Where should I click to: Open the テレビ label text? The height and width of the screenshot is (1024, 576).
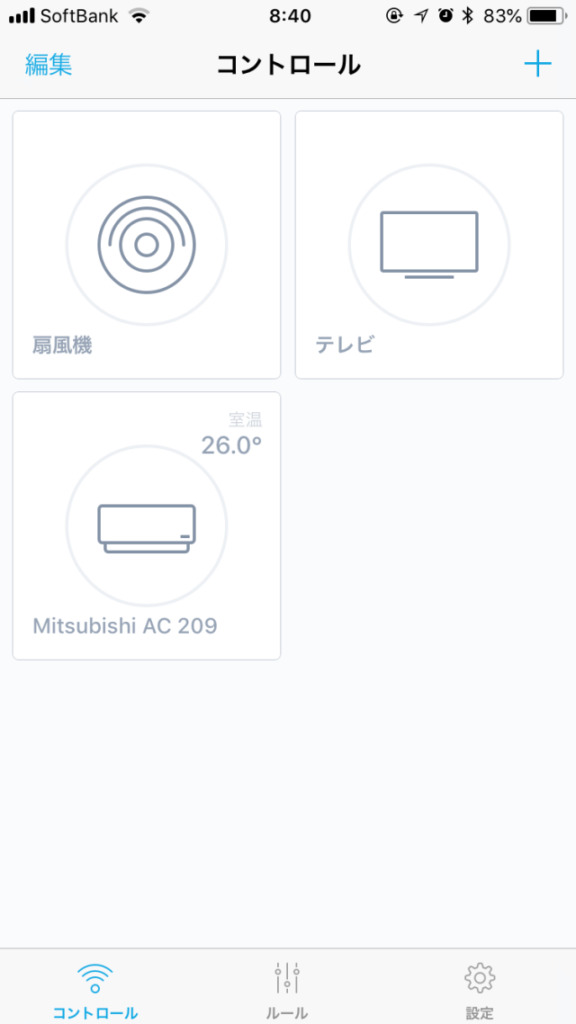[345, 345]
